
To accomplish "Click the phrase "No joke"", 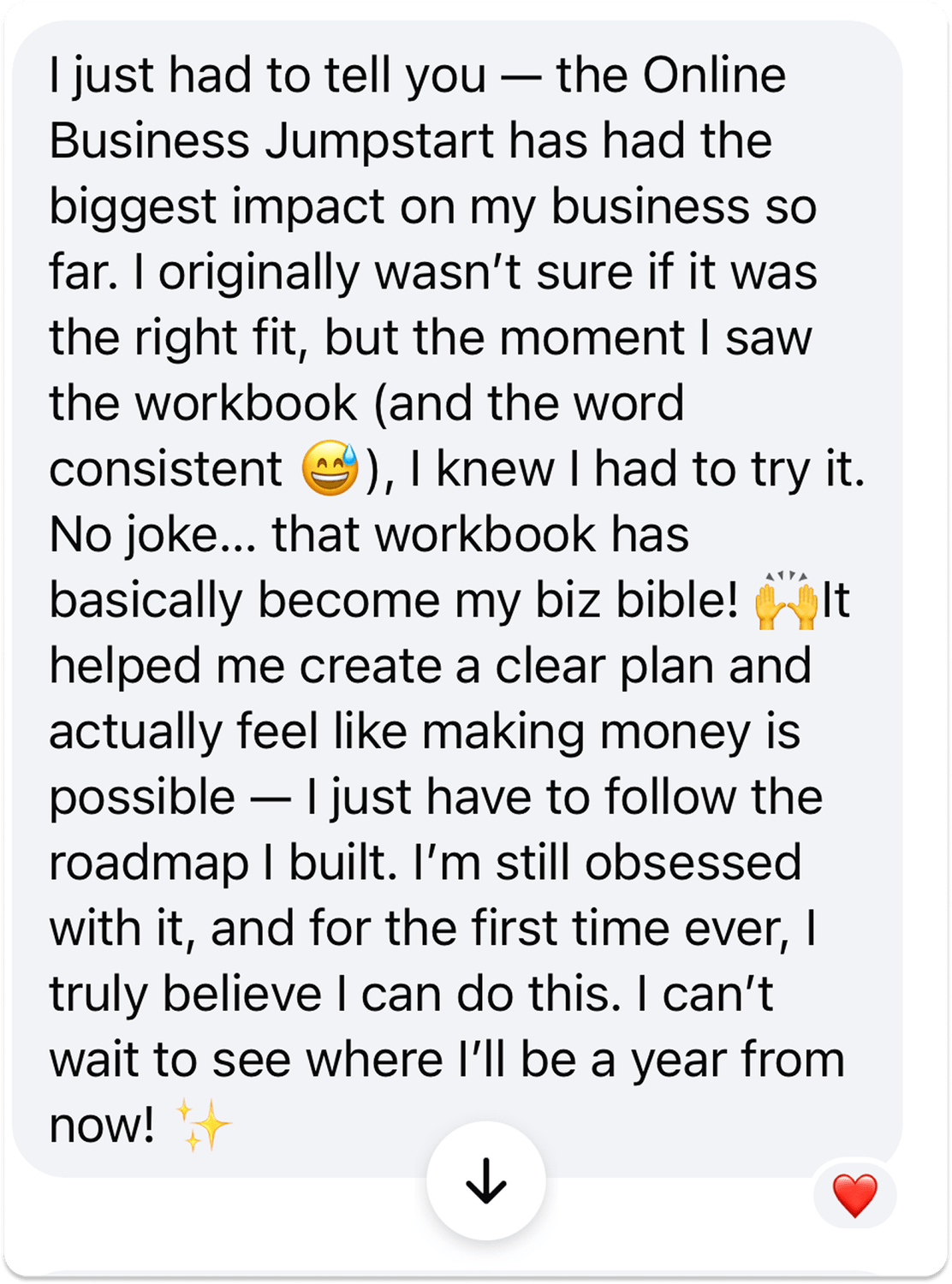I will pyautogui.click(x=134, y=535).
